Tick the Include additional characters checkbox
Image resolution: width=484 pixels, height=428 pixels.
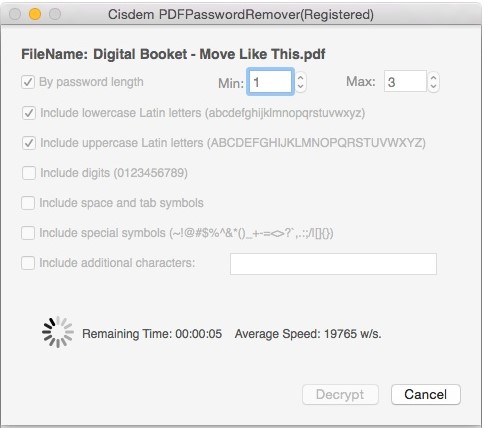pos(28,263)
